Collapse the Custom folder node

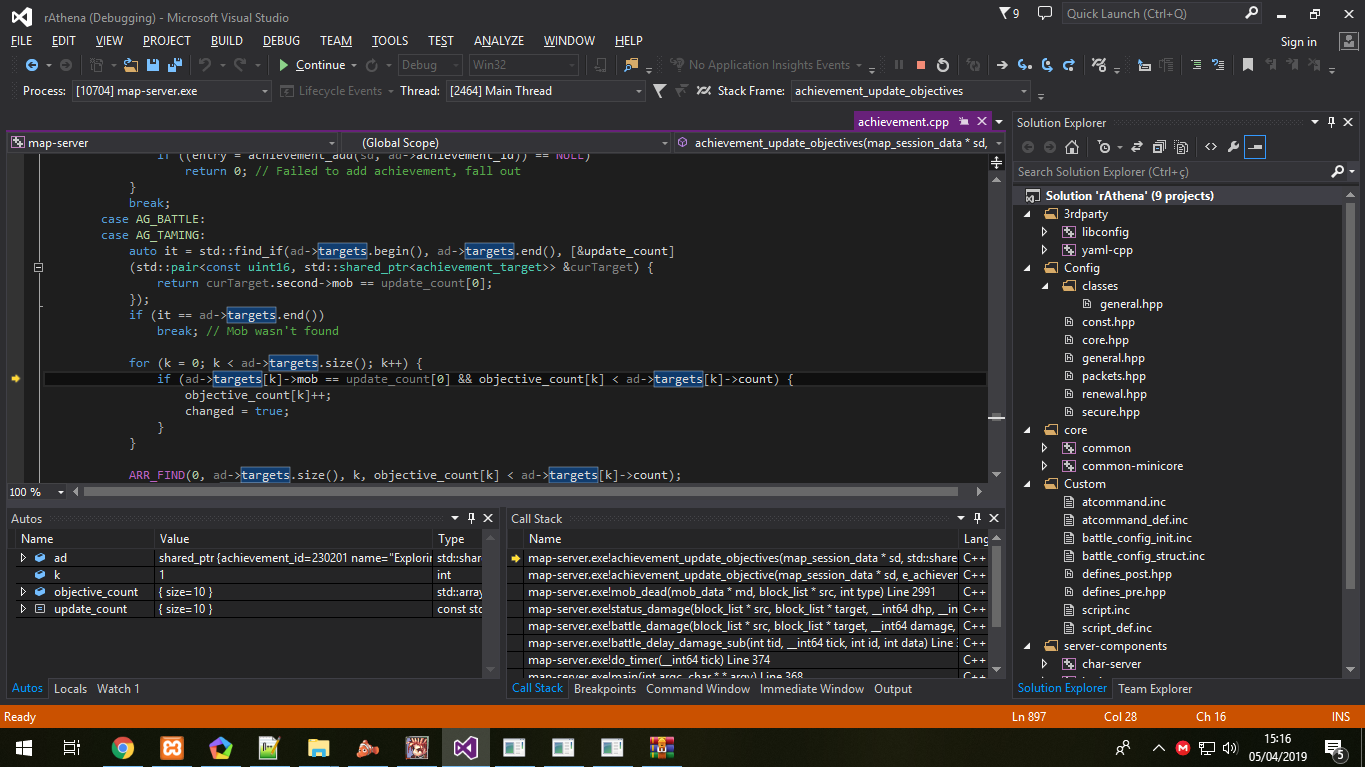tap(1027, 483)
